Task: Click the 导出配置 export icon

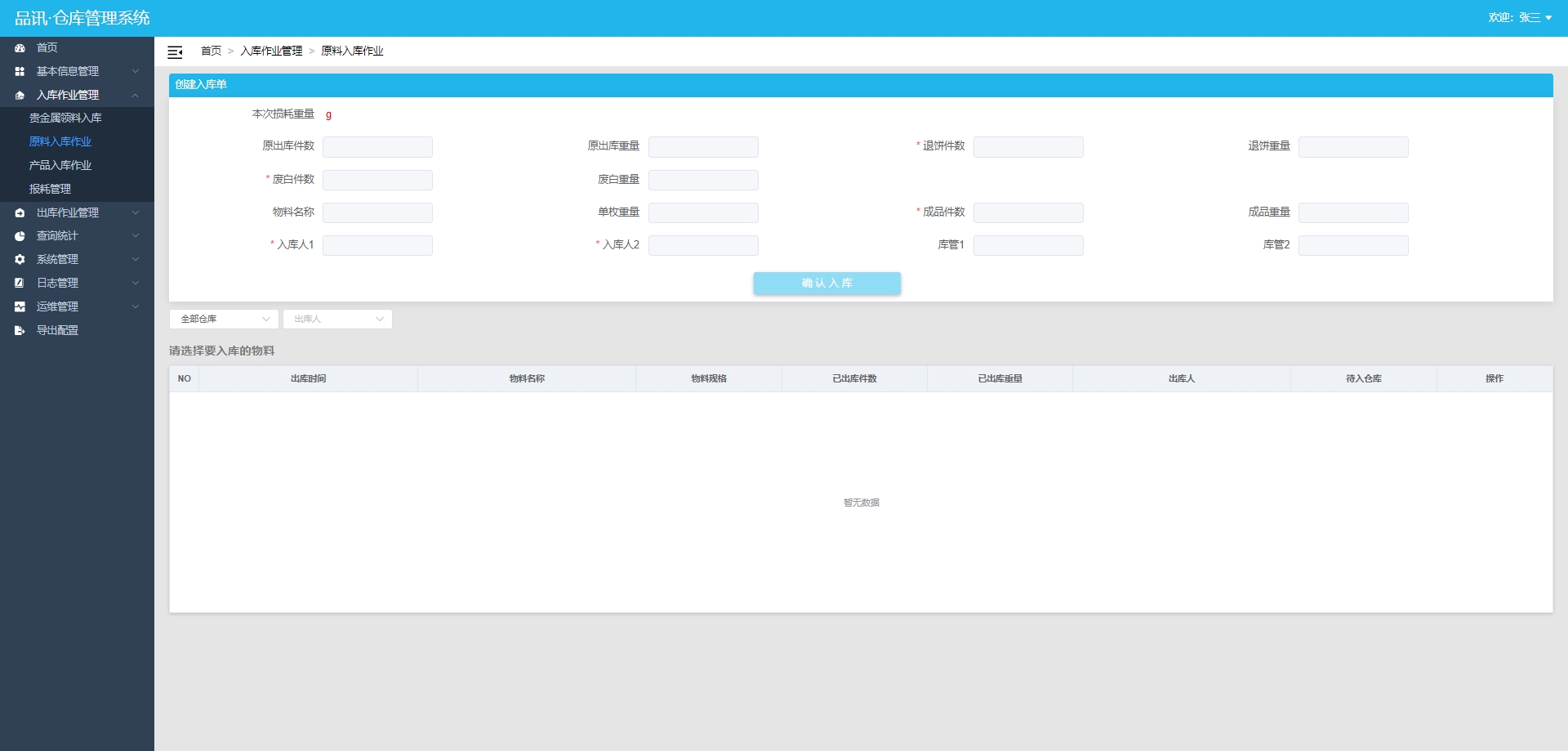Action: (20, 330)
